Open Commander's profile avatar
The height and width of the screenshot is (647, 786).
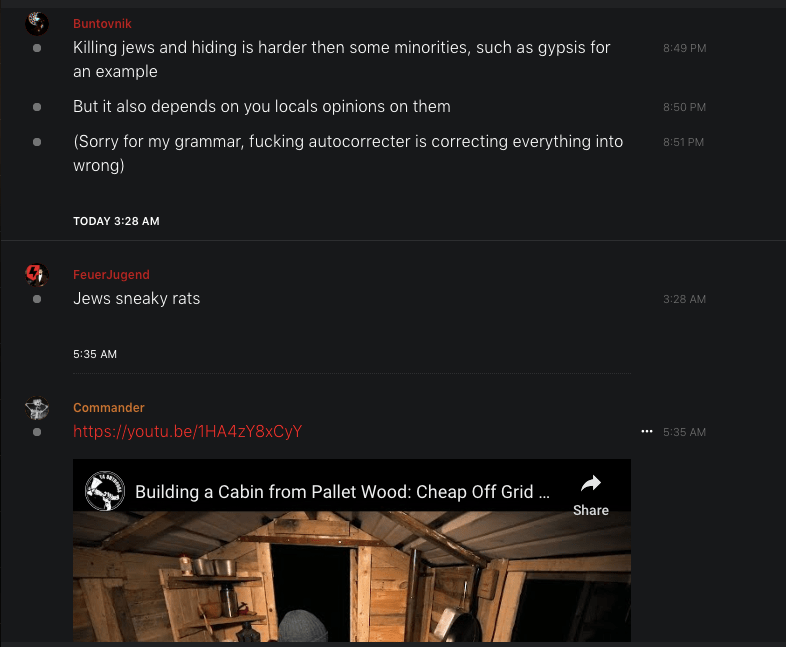(x=37, y=407)
